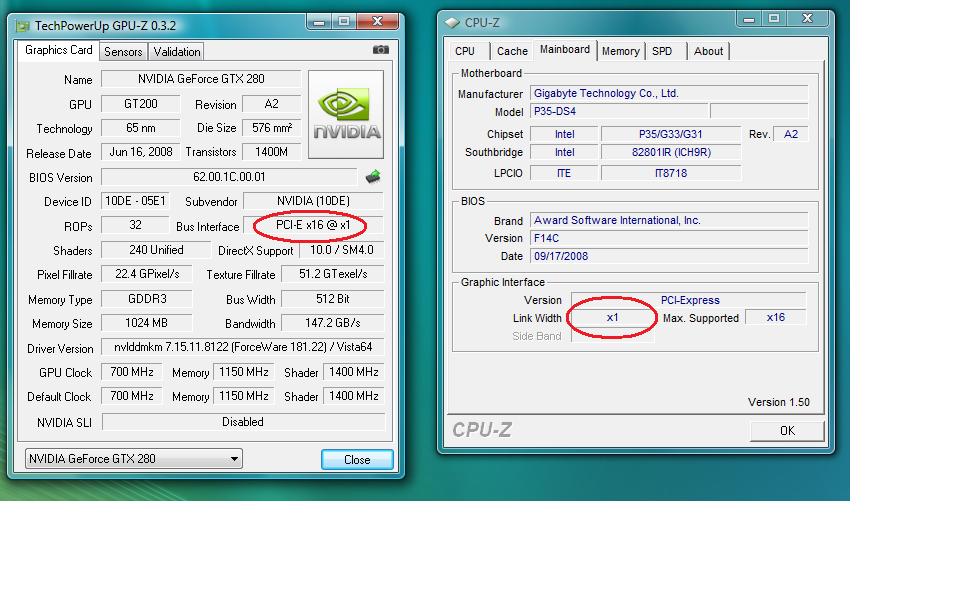Screen dimensions: 960x600
Task: Open the Cache tab in CPU-Z
Action: (512, 51)
